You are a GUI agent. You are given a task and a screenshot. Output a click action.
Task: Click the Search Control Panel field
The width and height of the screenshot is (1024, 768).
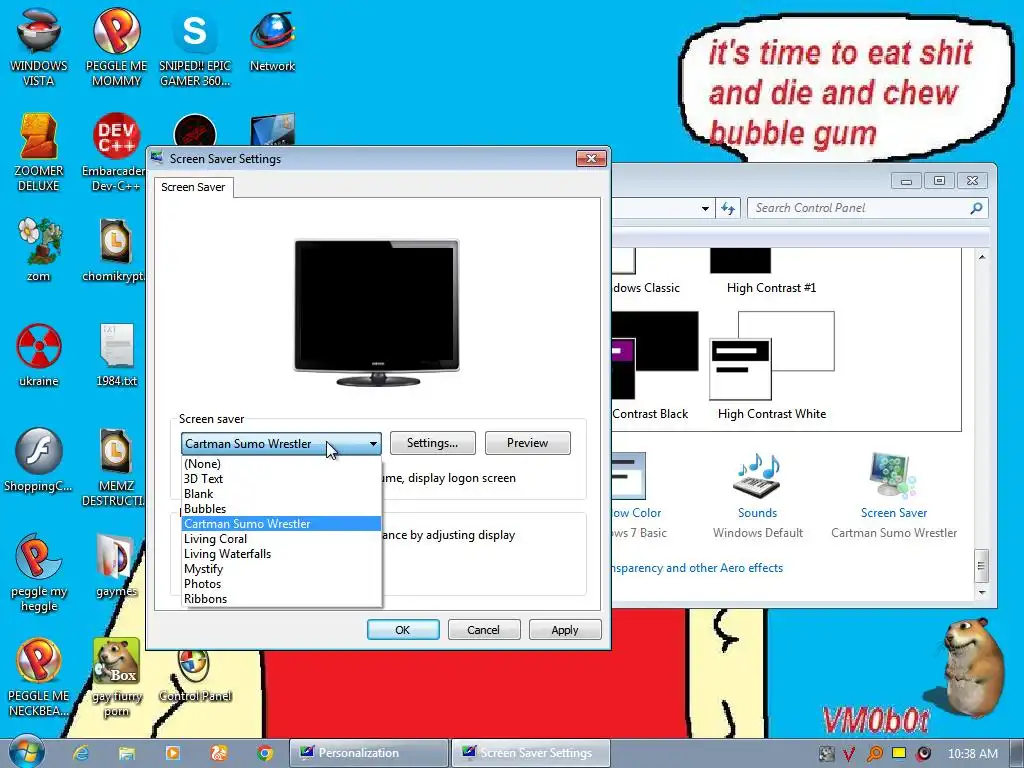point(867,208)
